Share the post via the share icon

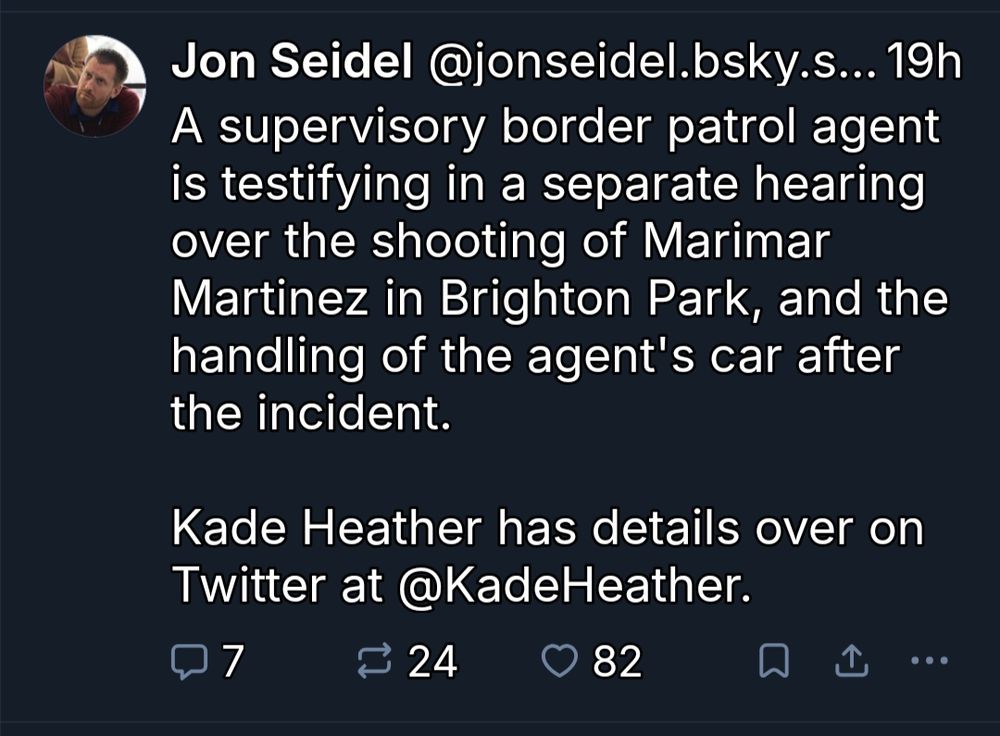[852, 659]
